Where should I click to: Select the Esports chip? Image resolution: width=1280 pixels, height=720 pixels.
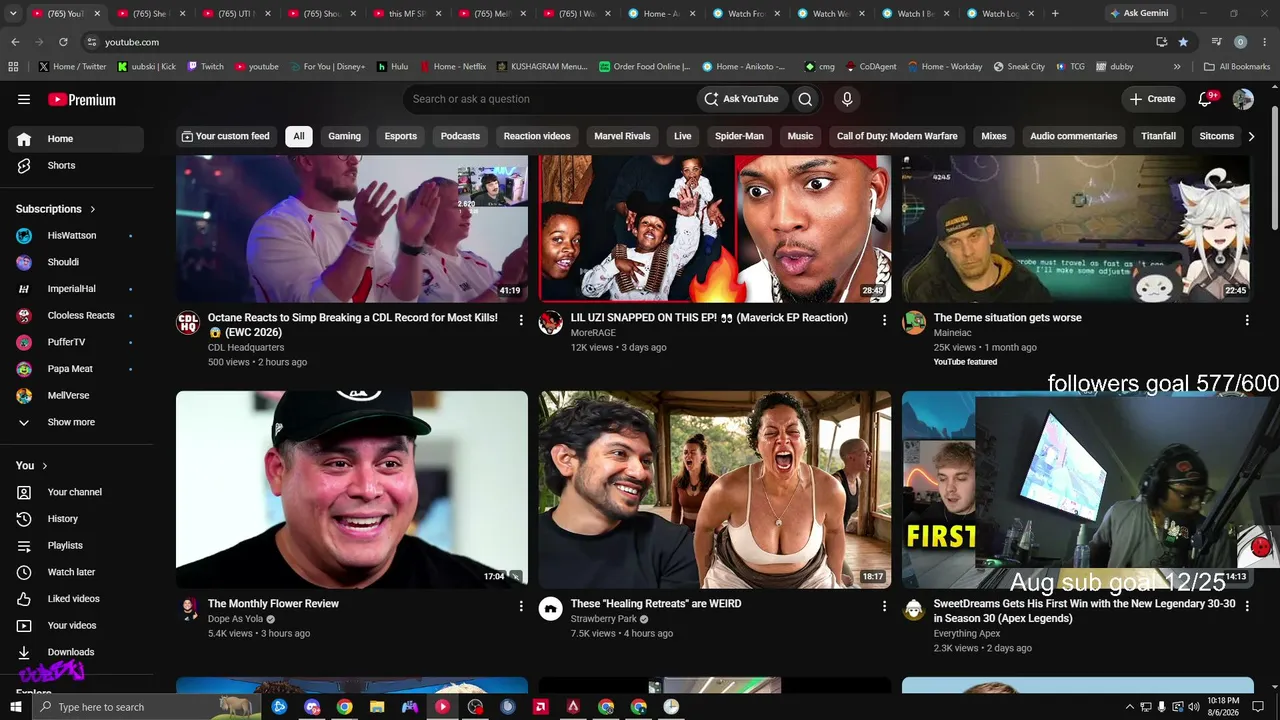(401, 136)
